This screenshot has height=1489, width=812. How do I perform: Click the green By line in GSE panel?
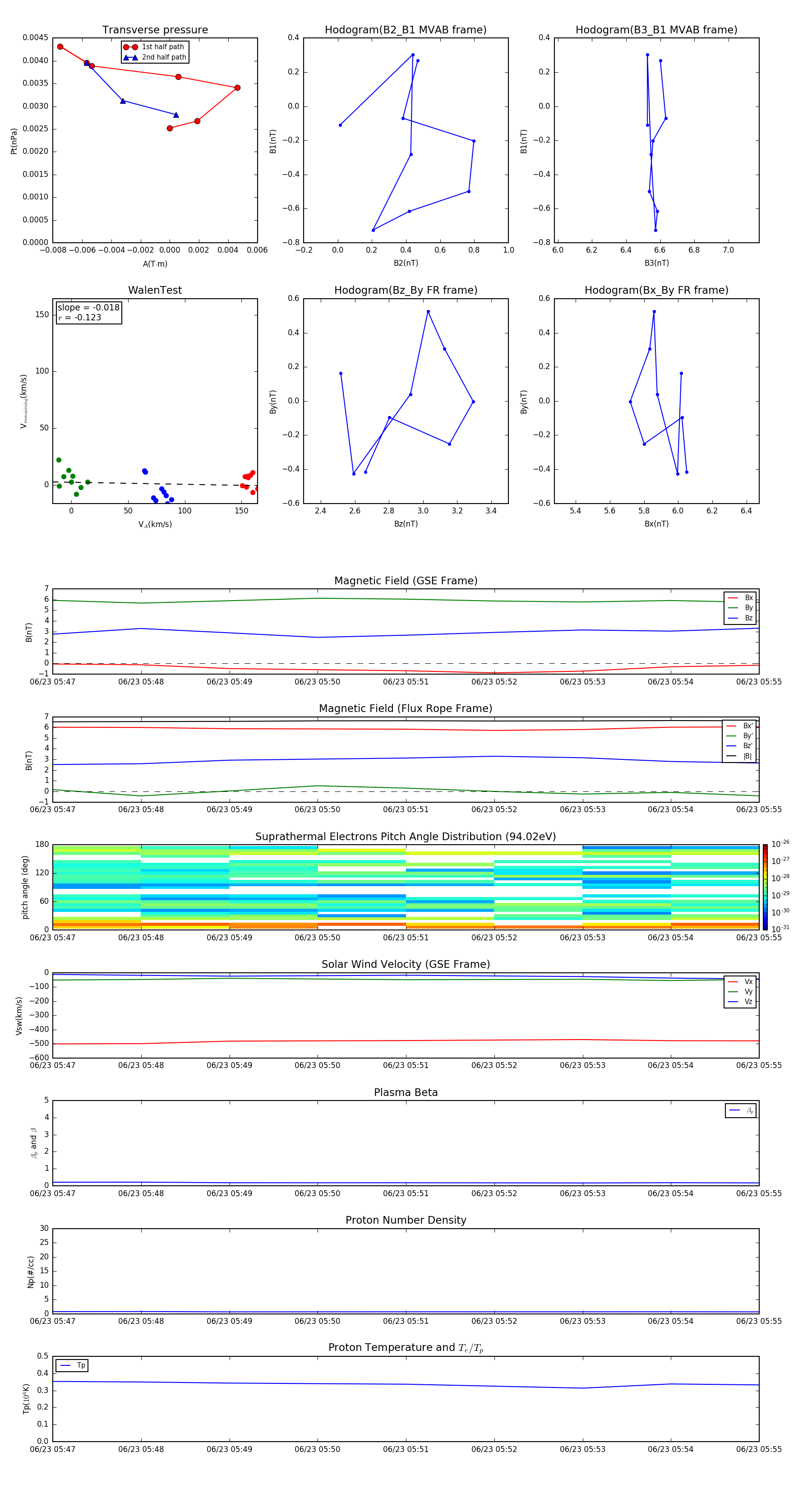(406, 599)
